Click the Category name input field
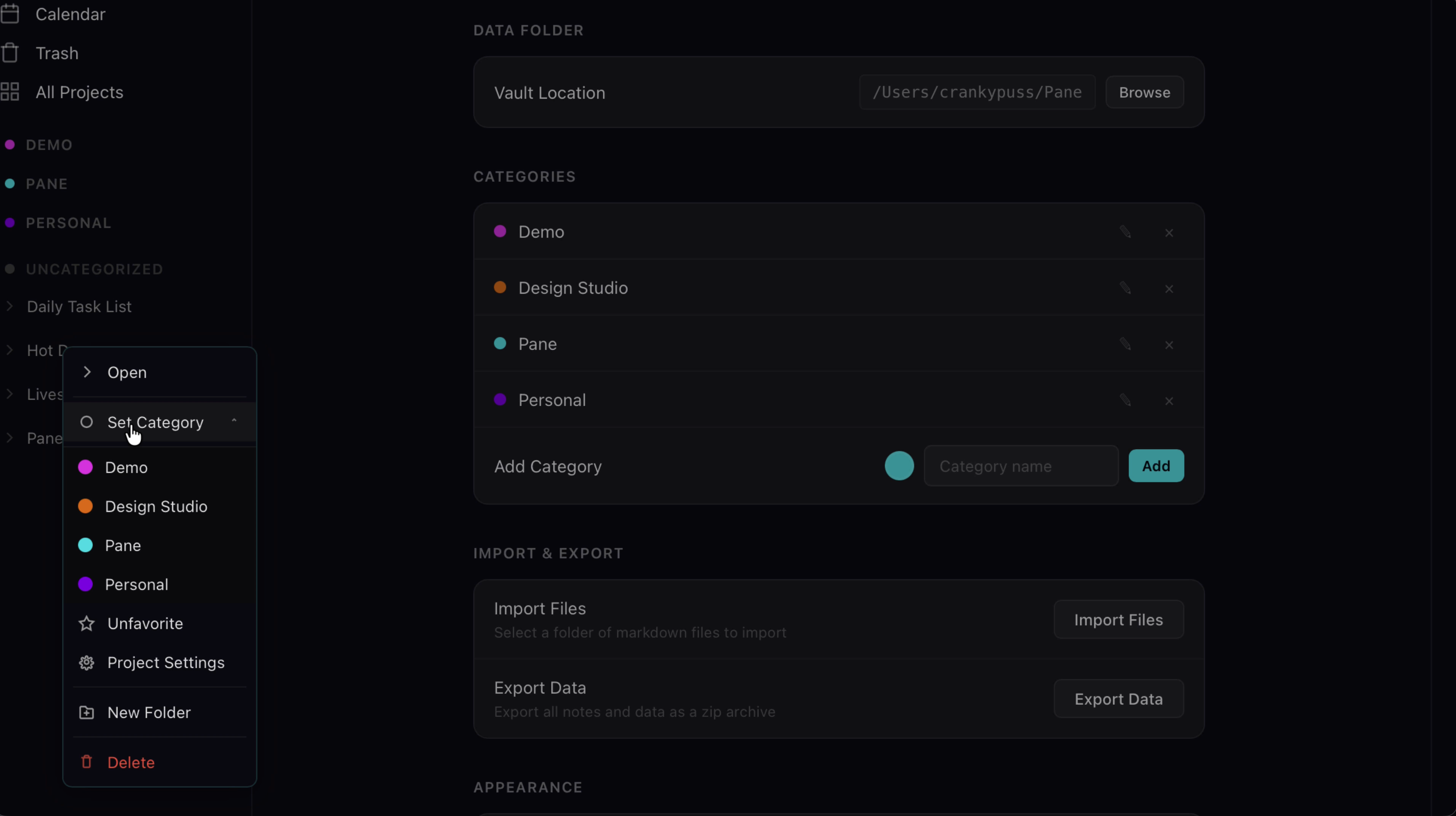This screenshot has height=816, width=1456. coord(1021,466)
